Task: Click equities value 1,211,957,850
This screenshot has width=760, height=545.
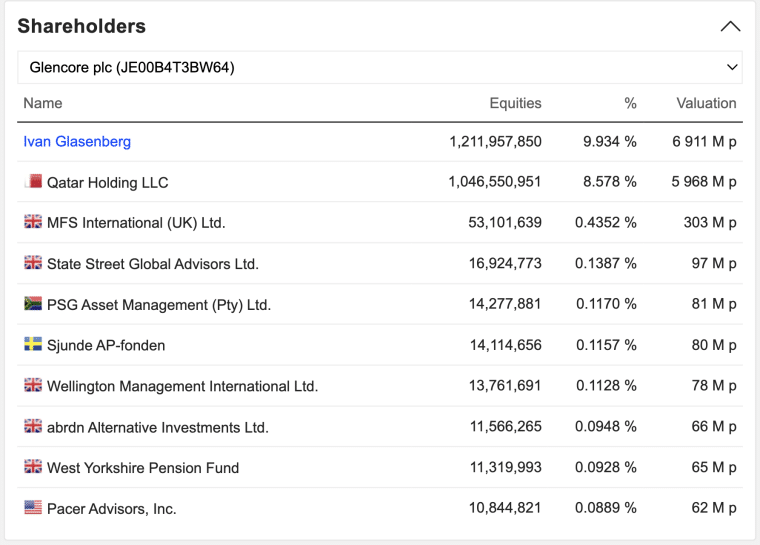Action: point(495,142)
